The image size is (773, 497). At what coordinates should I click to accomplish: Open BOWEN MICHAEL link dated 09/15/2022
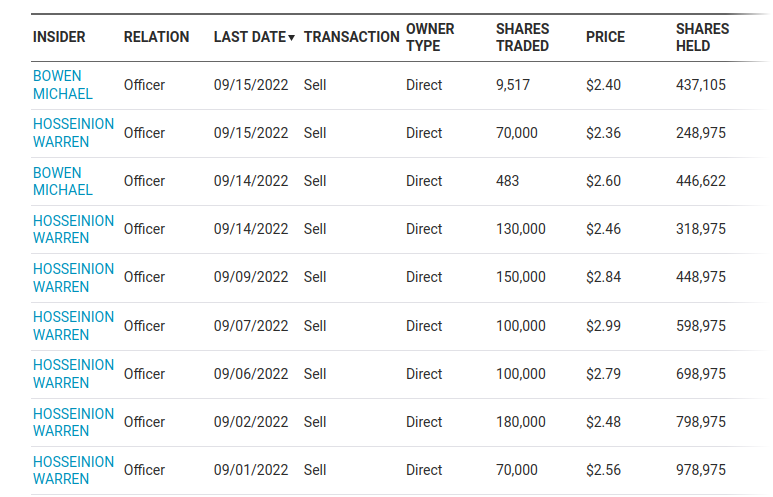[63, 85]
